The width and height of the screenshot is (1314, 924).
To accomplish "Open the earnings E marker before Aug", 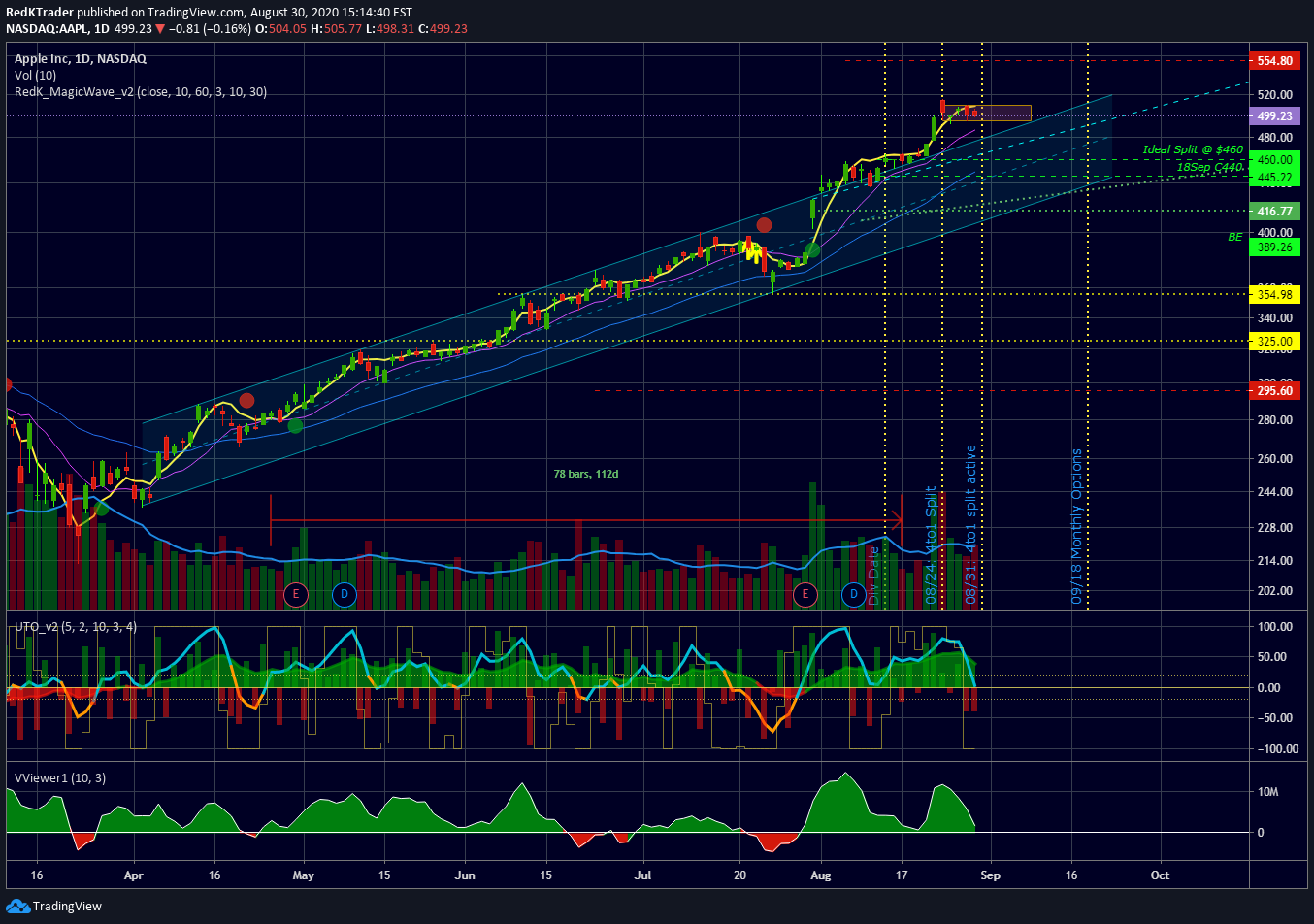I will pos(805,594).
